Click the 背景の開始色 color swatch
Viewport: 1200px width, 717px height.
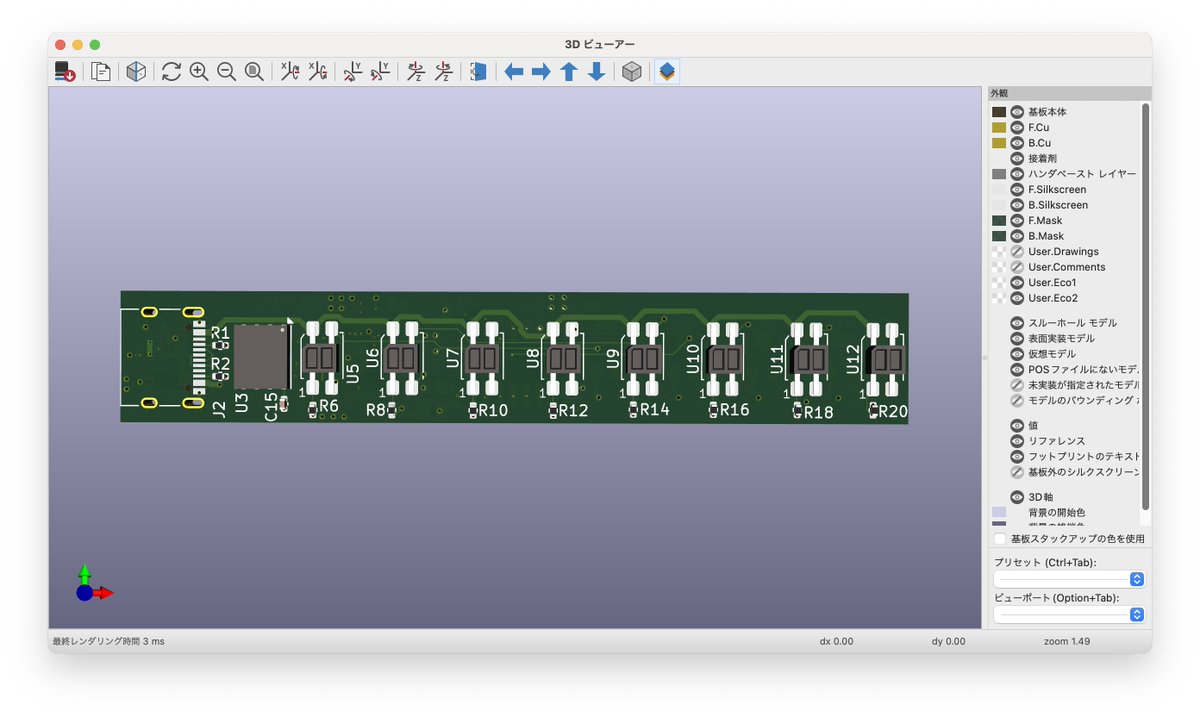pos(999,512)
